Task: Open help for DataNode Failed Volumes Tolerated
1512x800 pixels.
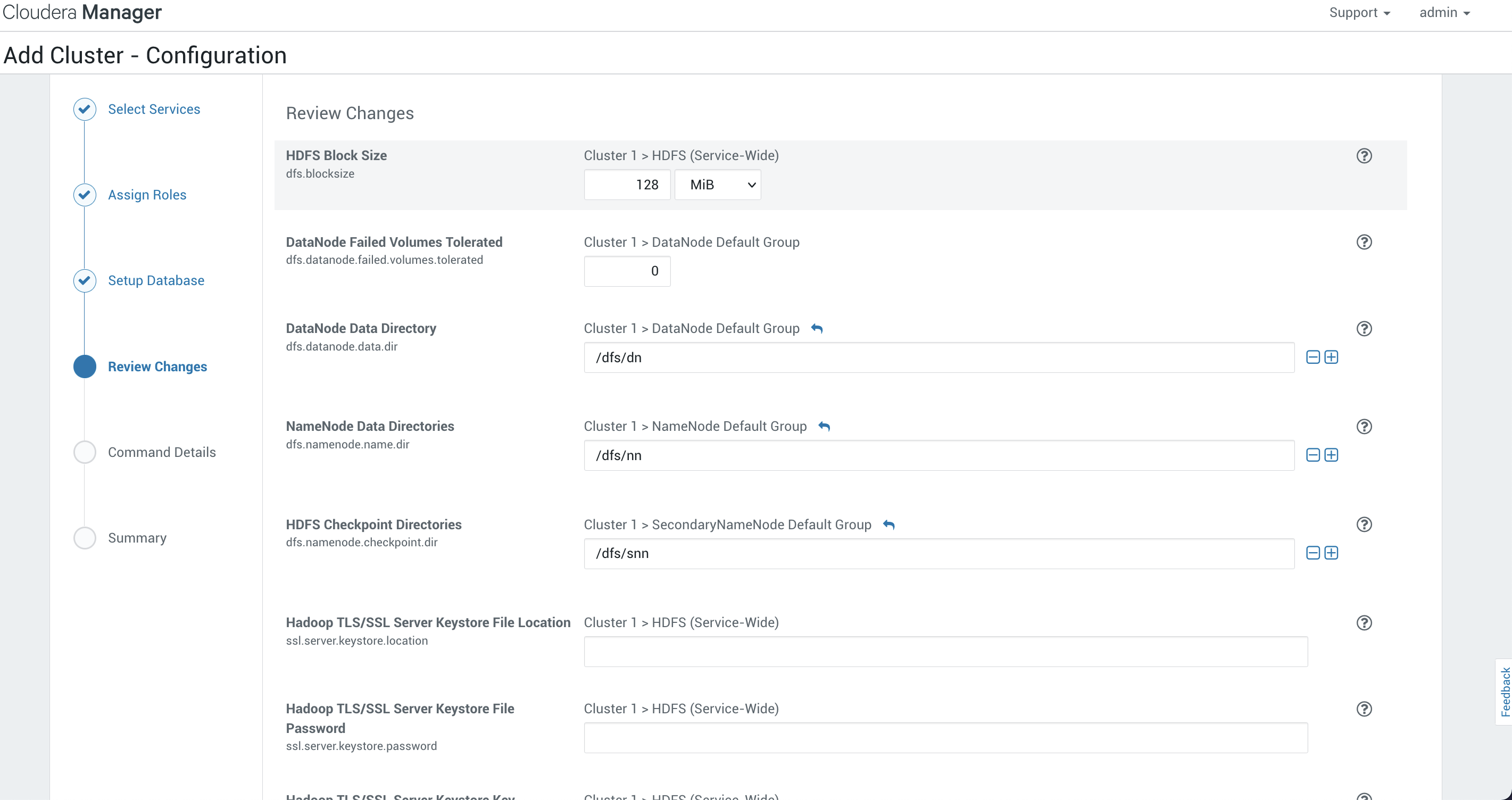Action: coord(1364,242)
